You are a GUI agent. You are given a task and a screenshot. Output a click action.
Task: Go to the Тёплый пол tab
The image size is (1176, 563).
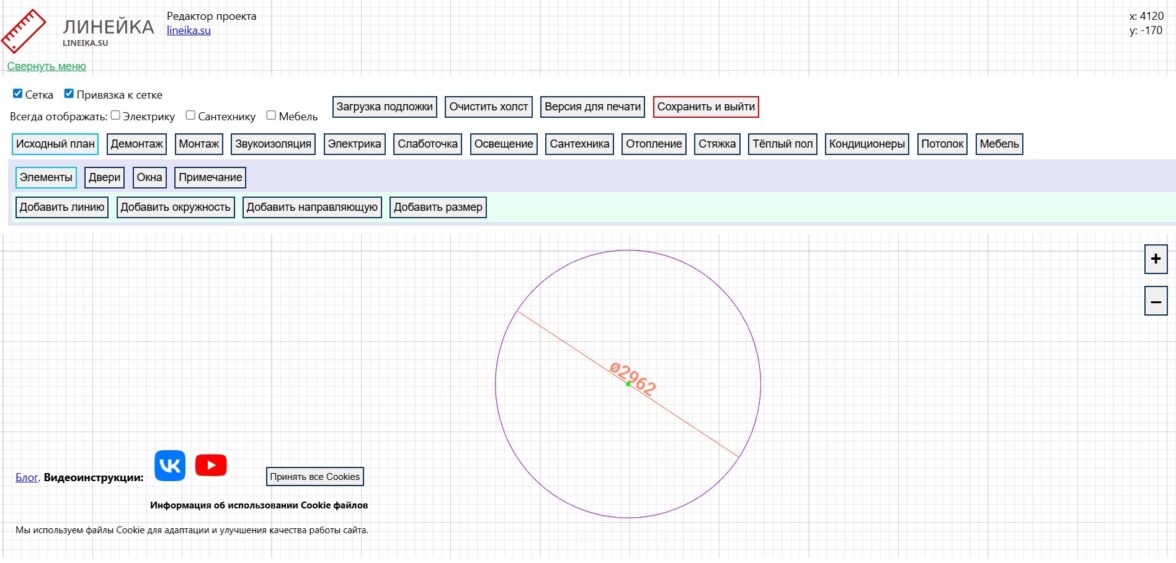(783, 144)
